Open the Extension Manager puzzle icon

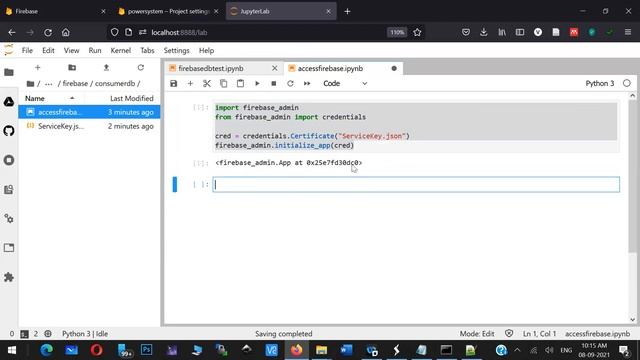(x=9, y=277)
